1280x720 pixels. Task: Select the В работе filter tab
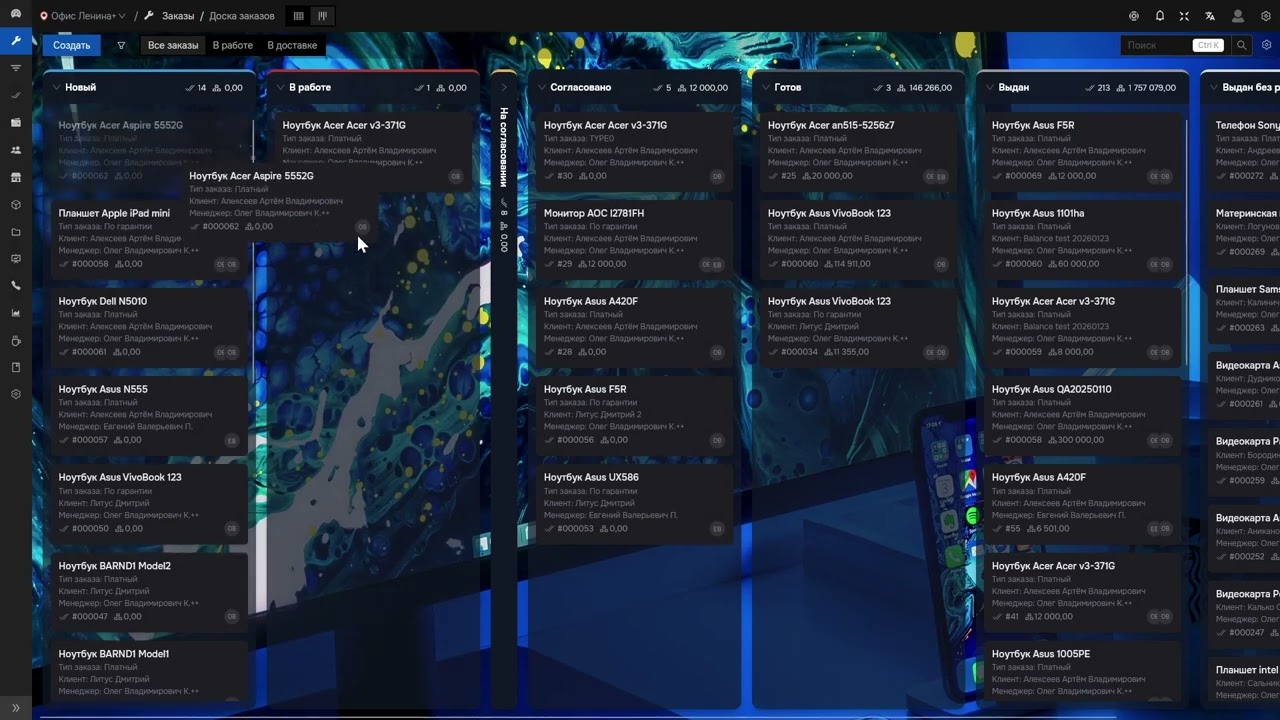click(233, 45)
